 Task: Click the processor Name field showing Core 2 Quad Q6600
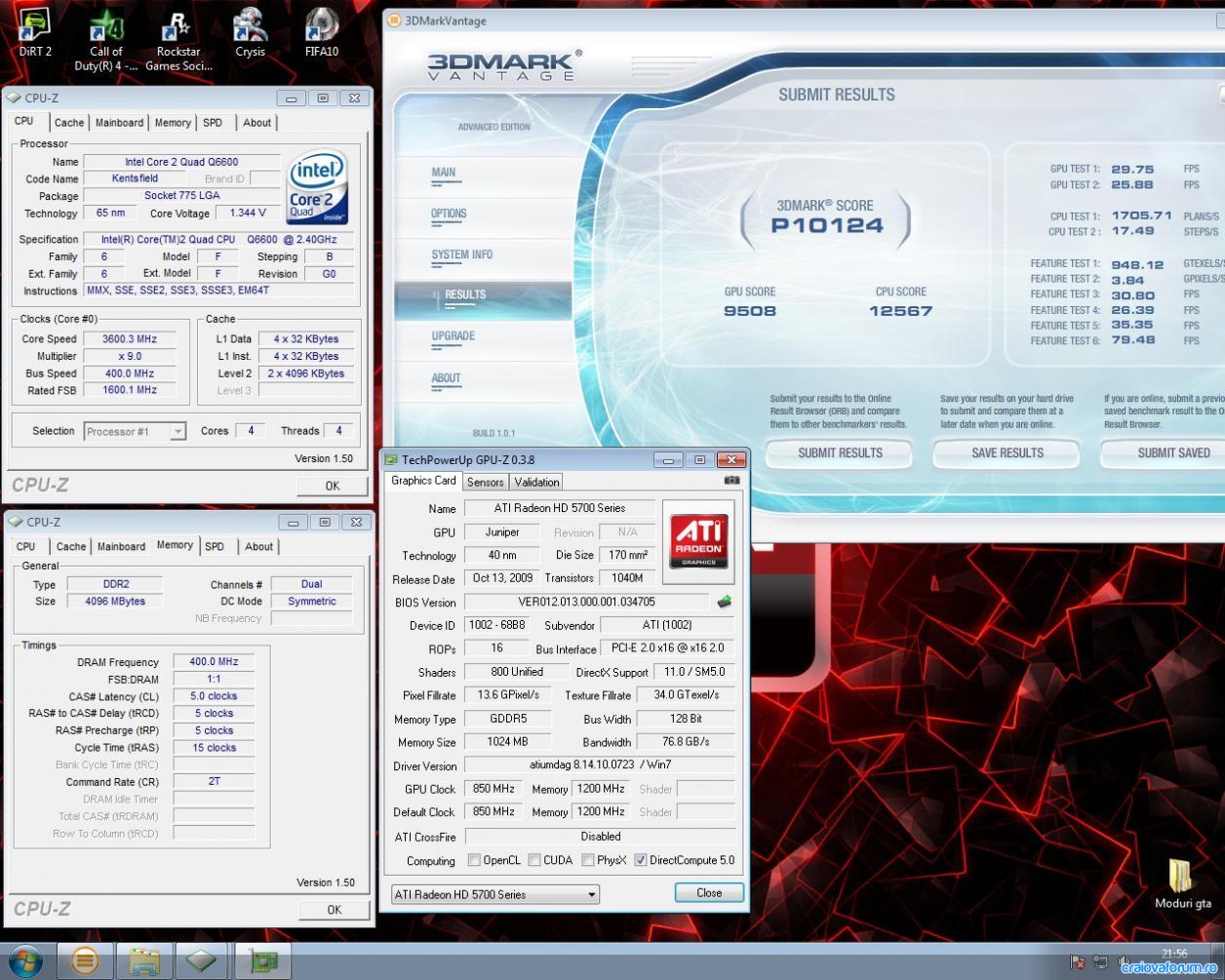[181, 162]
